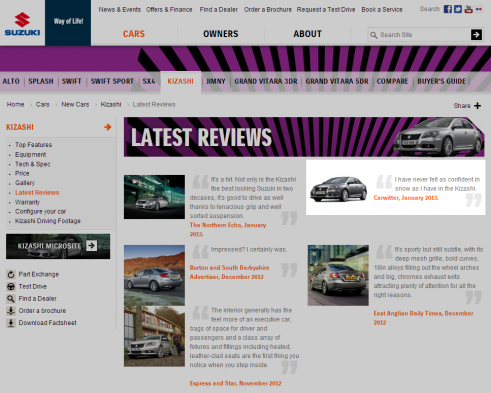Open the East Anglian Daily Times thumbnail

point(338,275)
